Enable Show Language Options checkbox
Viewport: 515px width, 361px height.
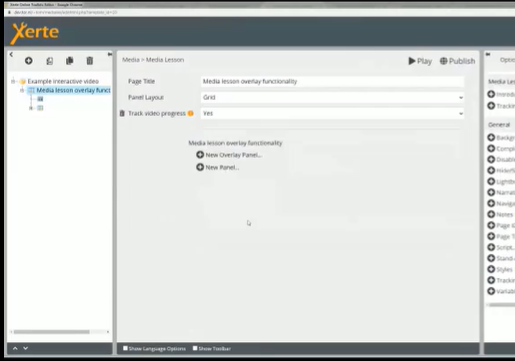coord(125,348)
